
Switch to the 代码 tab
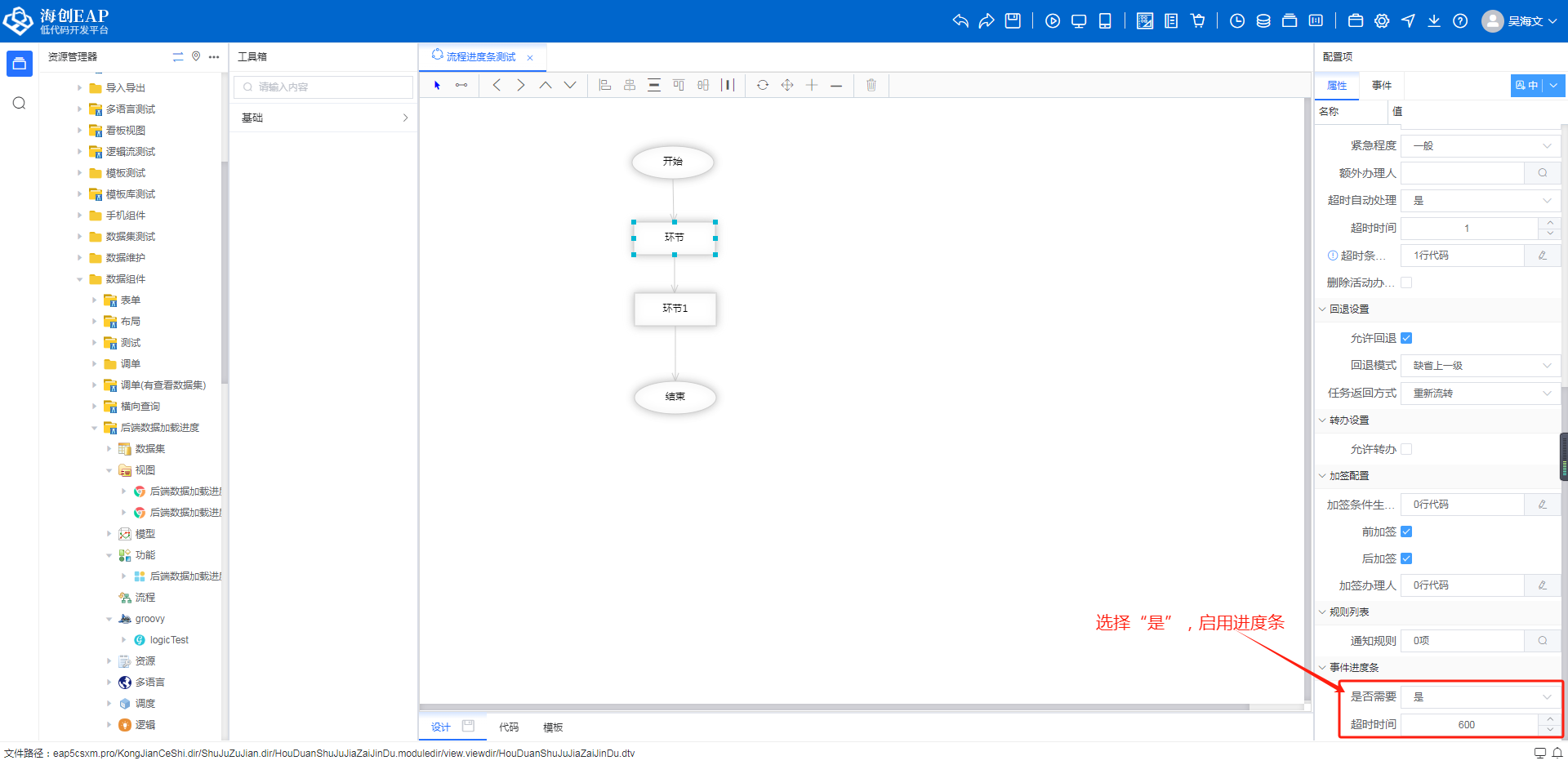pyautogui.click(x=509, y=727)
